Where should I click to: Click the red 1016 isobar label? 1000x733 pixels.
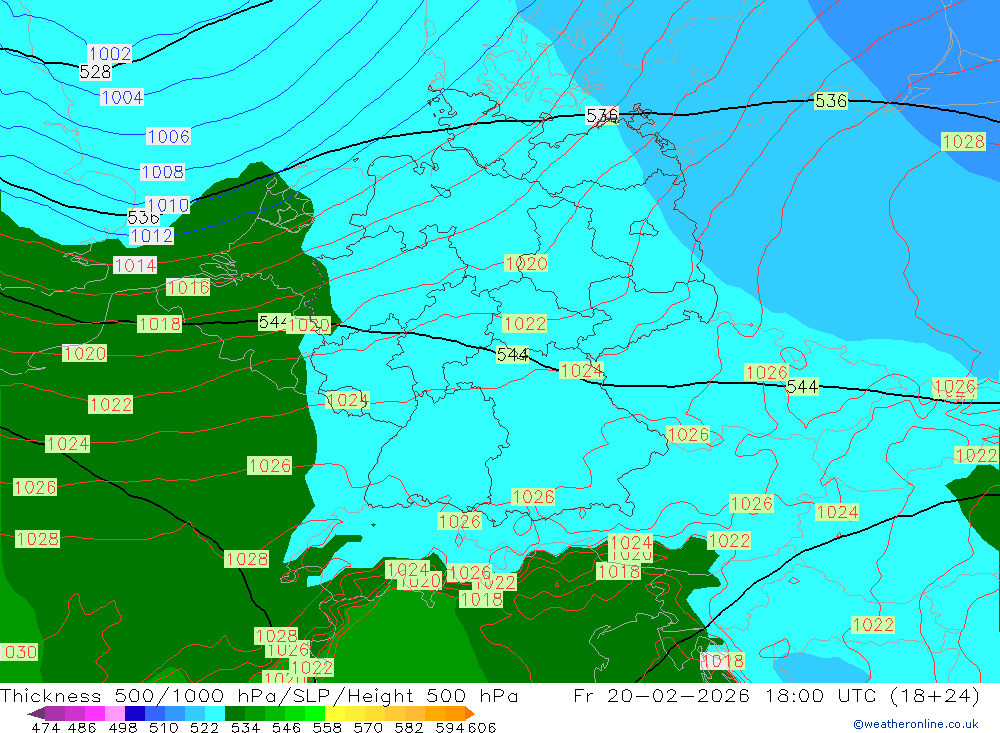coord(188,288)
